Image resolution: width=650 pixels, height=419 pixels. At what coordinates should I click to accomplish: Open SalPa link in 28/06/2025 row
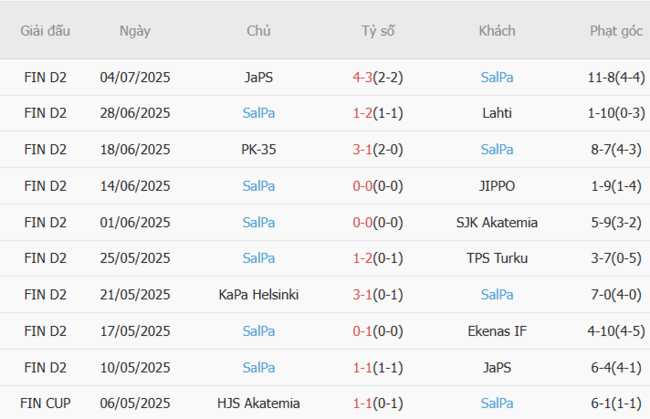(x=259, y=113)
